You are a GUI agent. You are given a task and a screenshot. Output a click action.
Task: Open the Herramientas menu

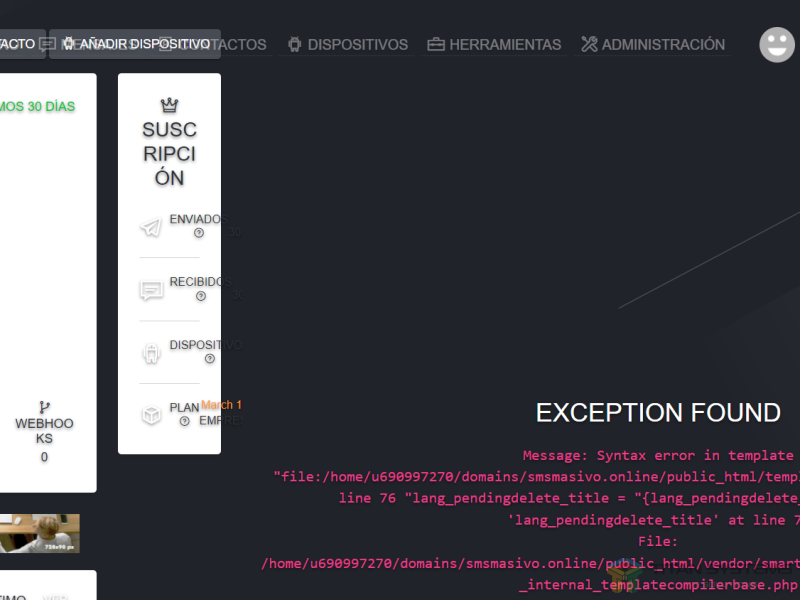pos(494,44)
